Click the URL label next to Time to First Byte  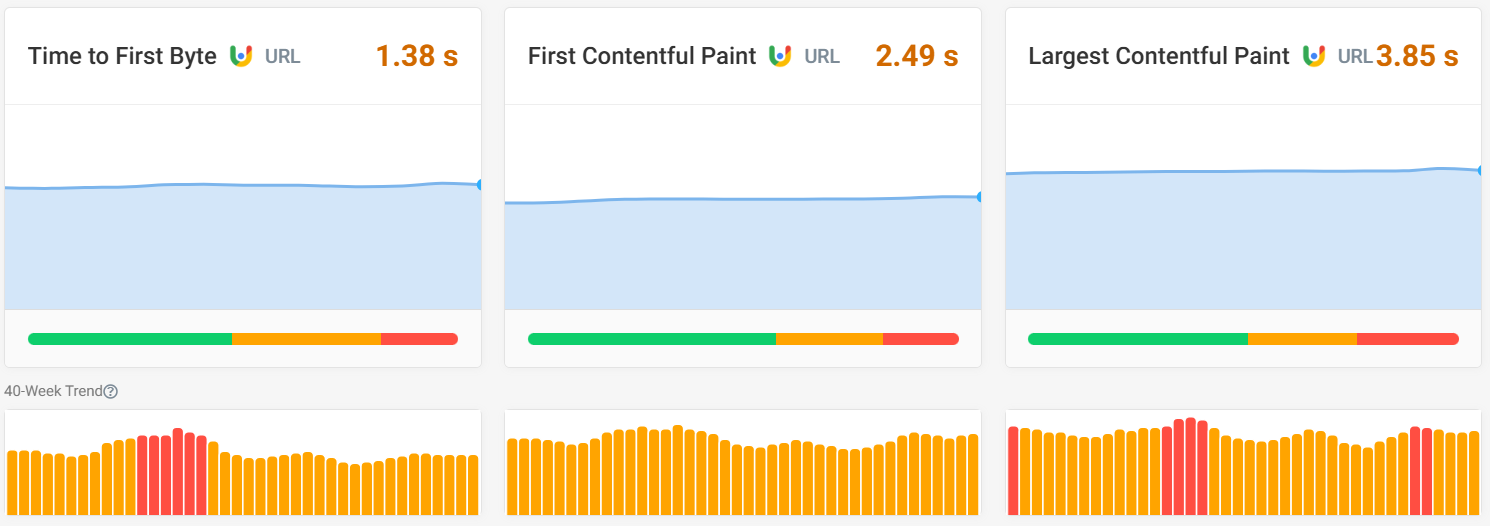pyautogui.click(x=282, y=57)
